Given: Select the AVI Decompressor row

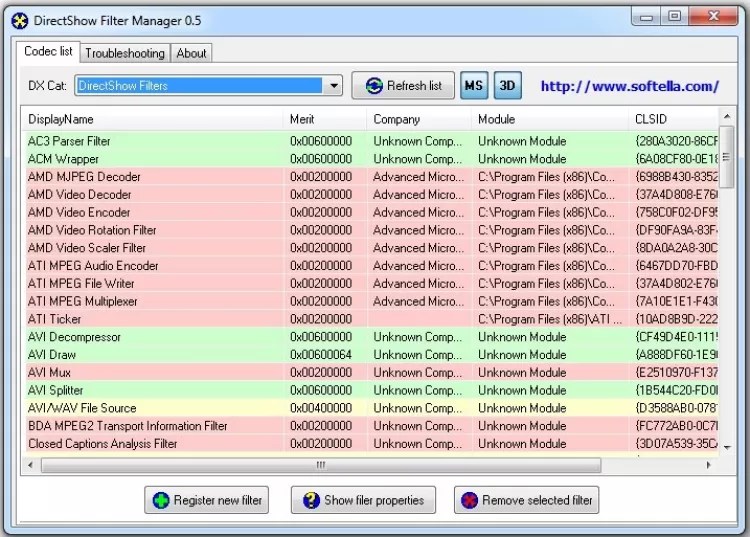Looking at the screenshot, I should [x=370, y=337].
